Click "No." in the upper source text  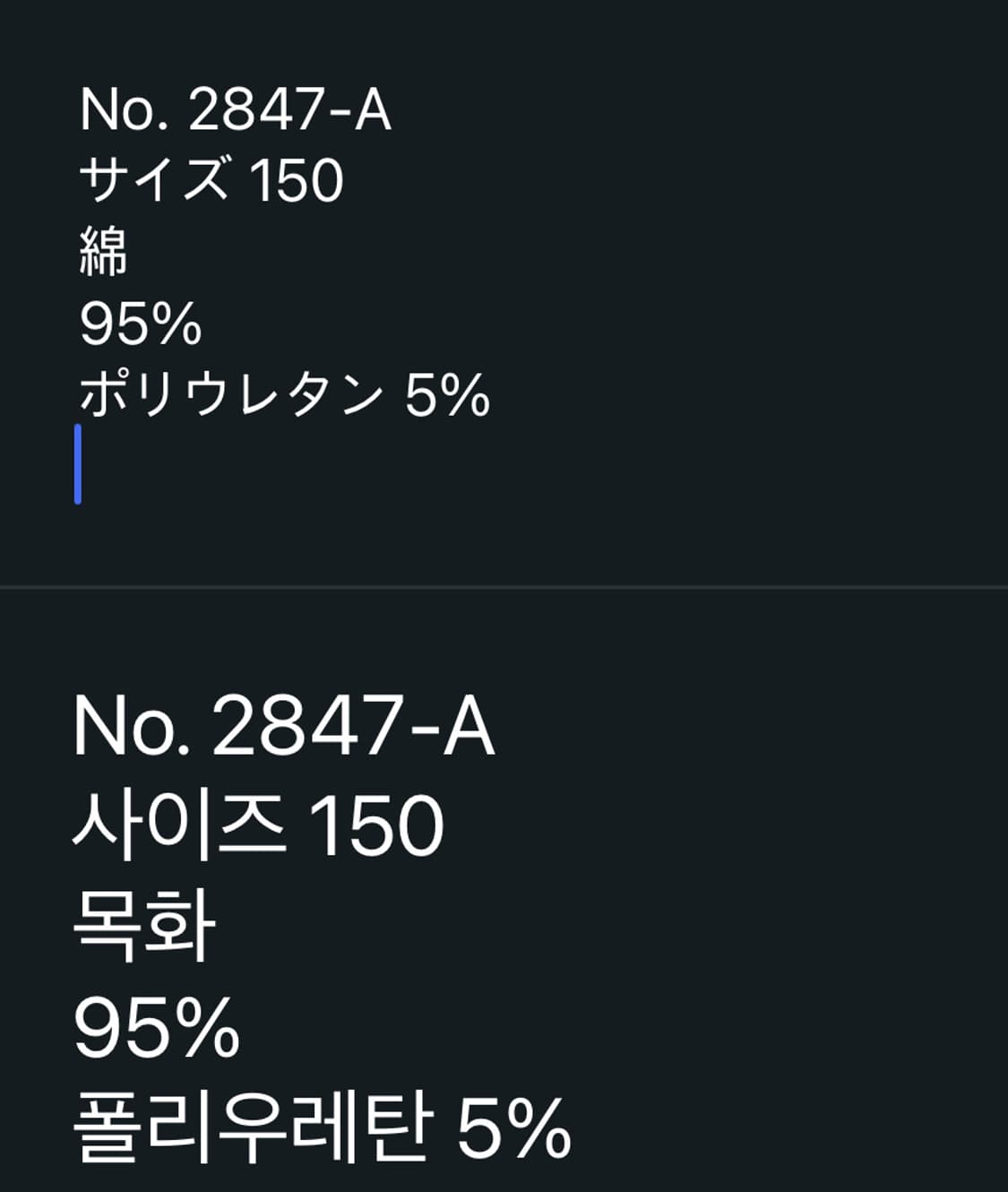point(123,110)
